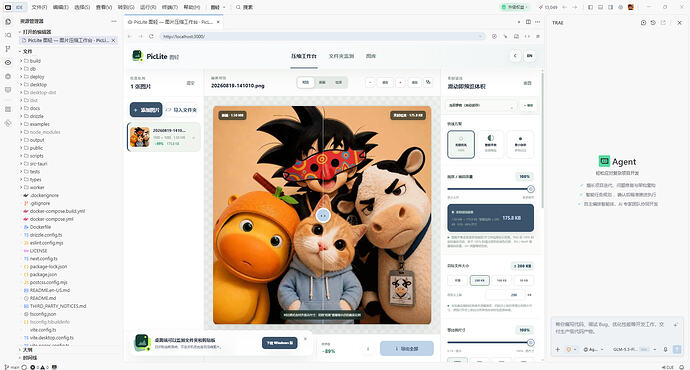Open the agent mode dropdown in chat input
Screen dimensions: 690x370
click(x=592, y=349)
